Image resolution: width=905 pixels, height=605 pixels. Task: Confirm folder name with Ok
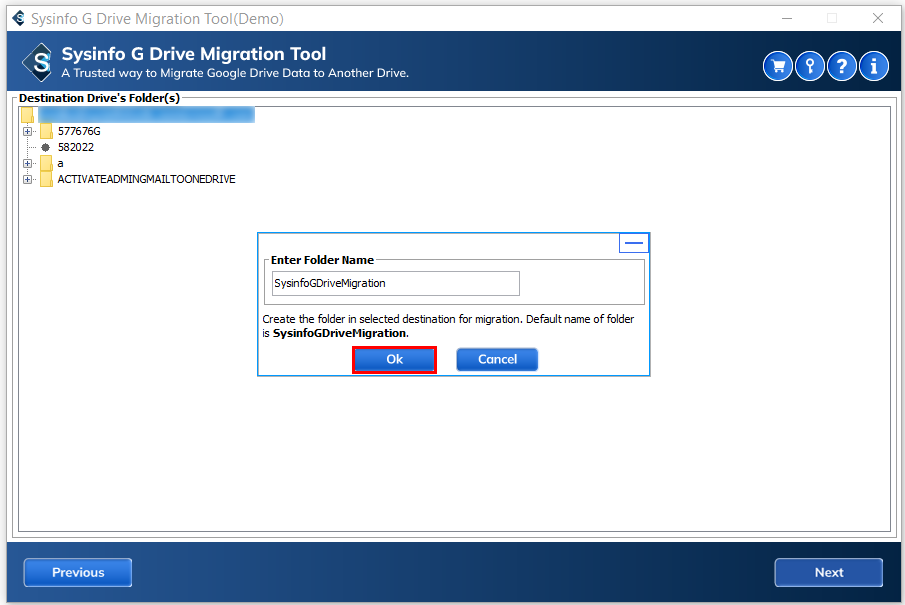coord(394,360)
